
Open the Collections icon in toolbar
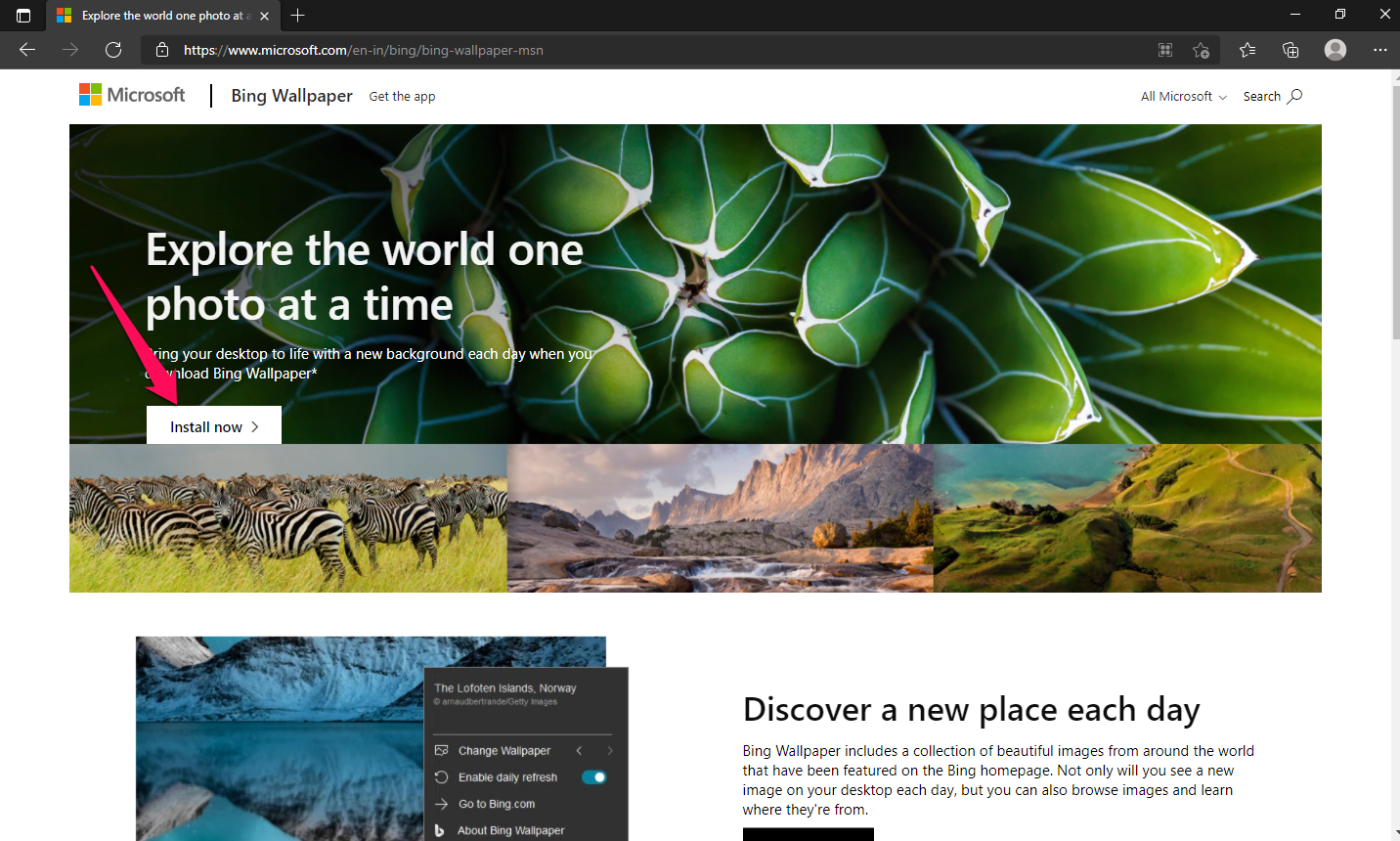pos(1291,50)
